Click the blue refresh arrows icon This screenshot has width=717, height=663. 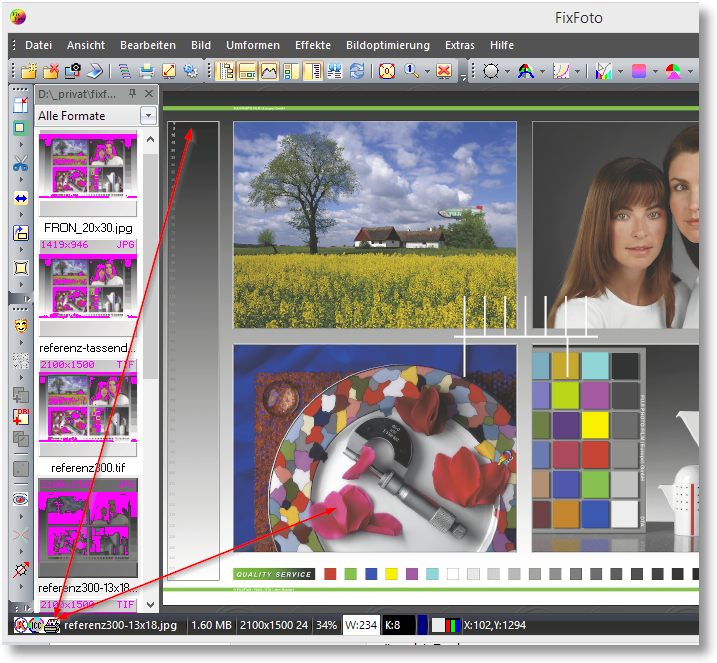pyautogui.click(x=357, y=71)
